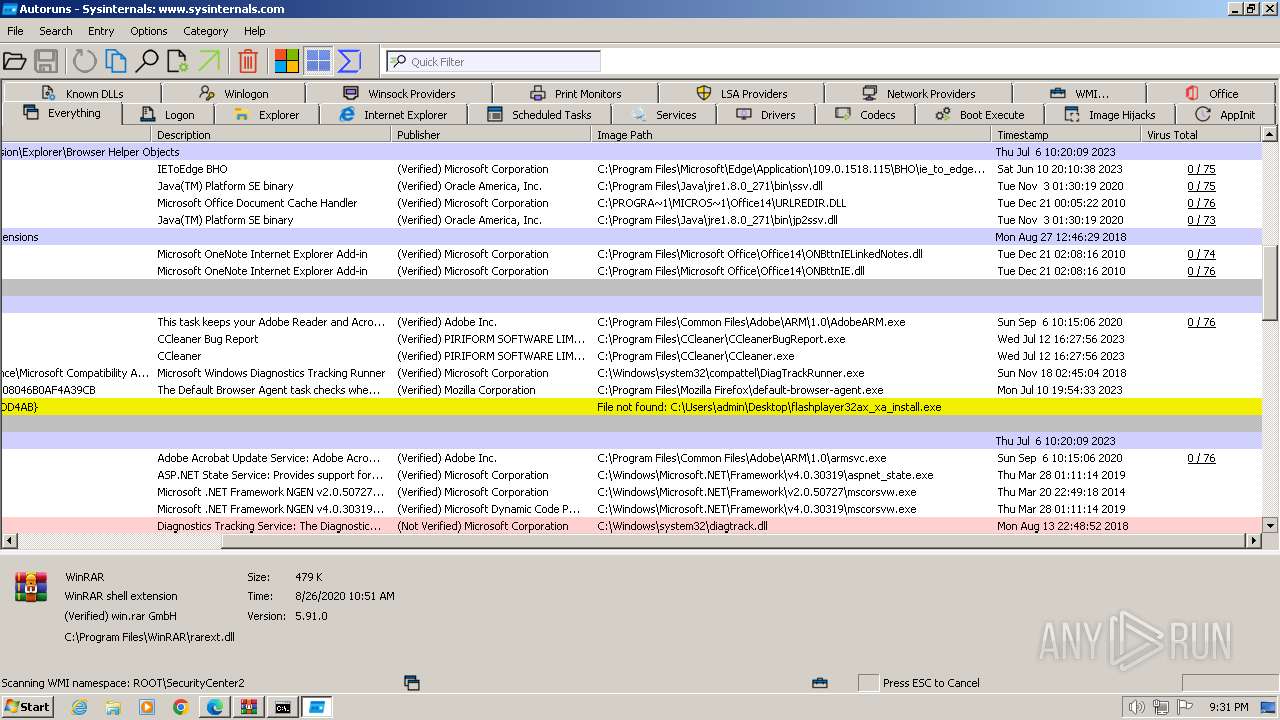The height and width of the screenshot is (720, 1280).
Task: Open Chrome from the taskbar
Action: [x=181, y=707]
